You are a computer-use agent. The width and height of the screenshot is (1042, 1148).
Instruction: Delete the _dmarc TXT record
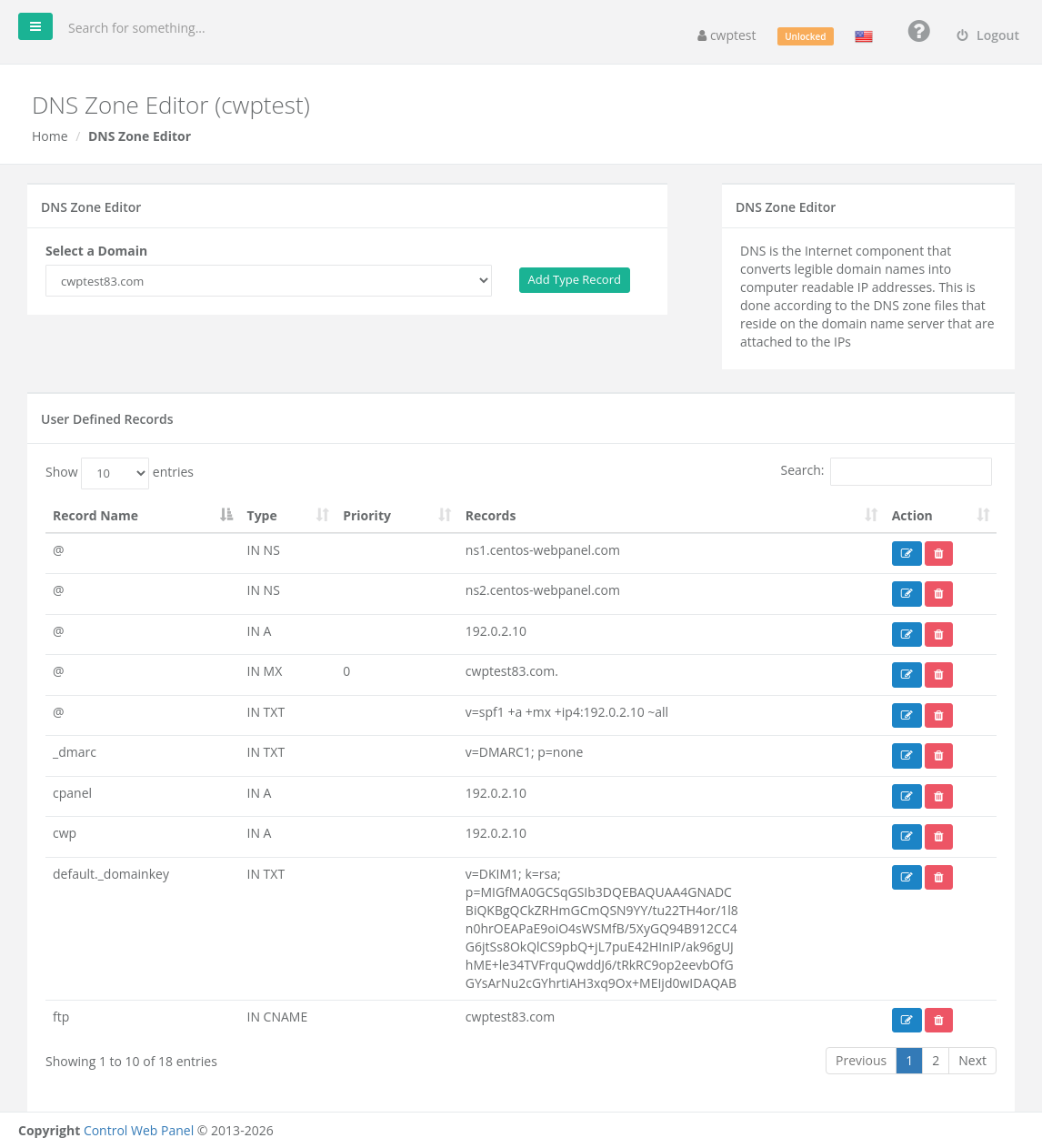938,755
